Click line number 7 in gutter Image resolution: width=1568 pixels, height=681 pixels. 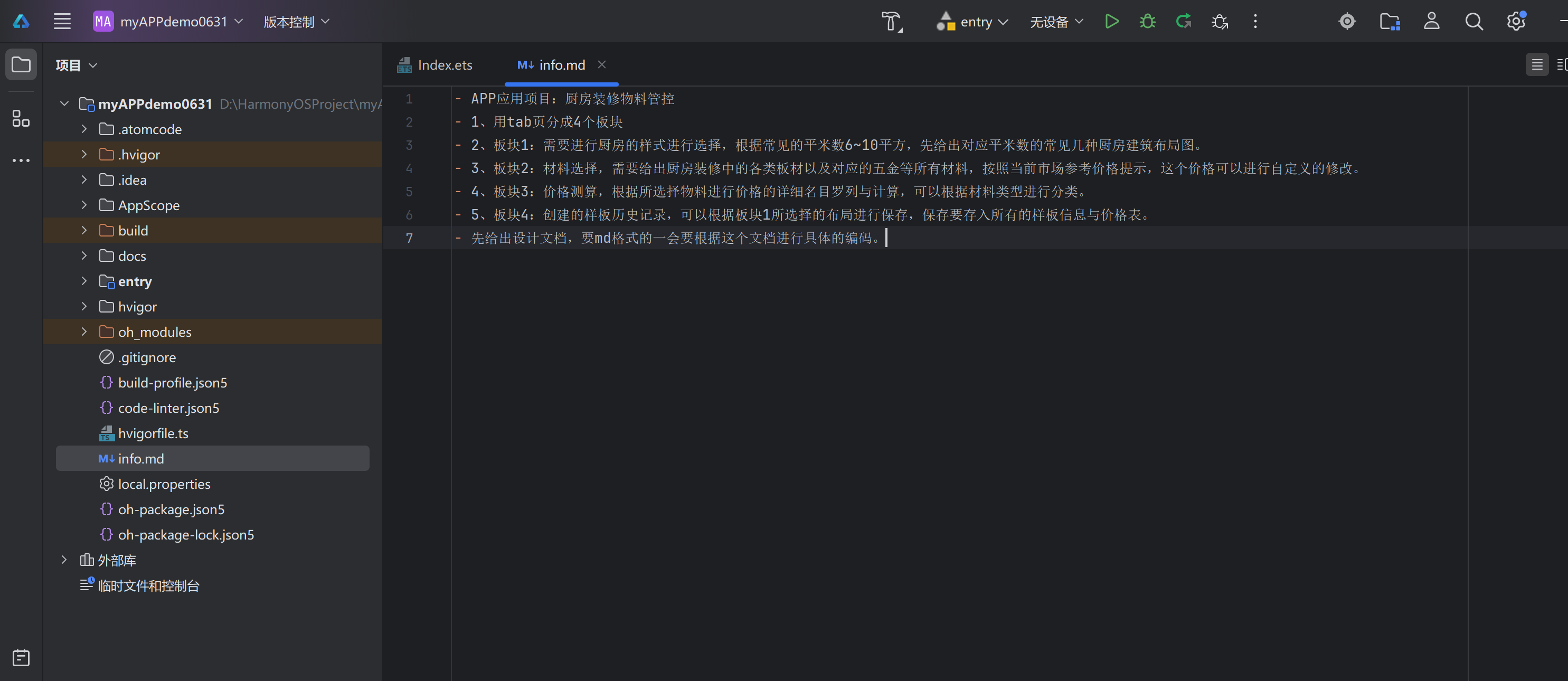tap(410, 239)
